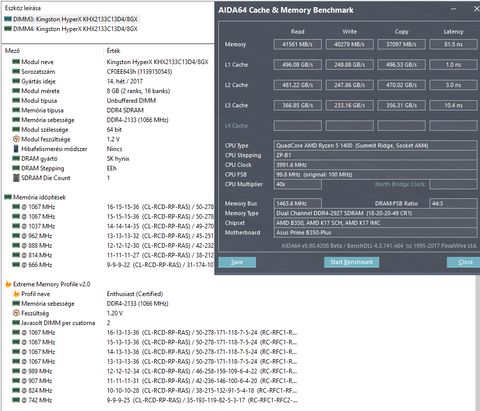The height and width of the screenshot is (411, 480).
Task: Select Memory Write value 40279 MB/s
Action: point(350,44)
